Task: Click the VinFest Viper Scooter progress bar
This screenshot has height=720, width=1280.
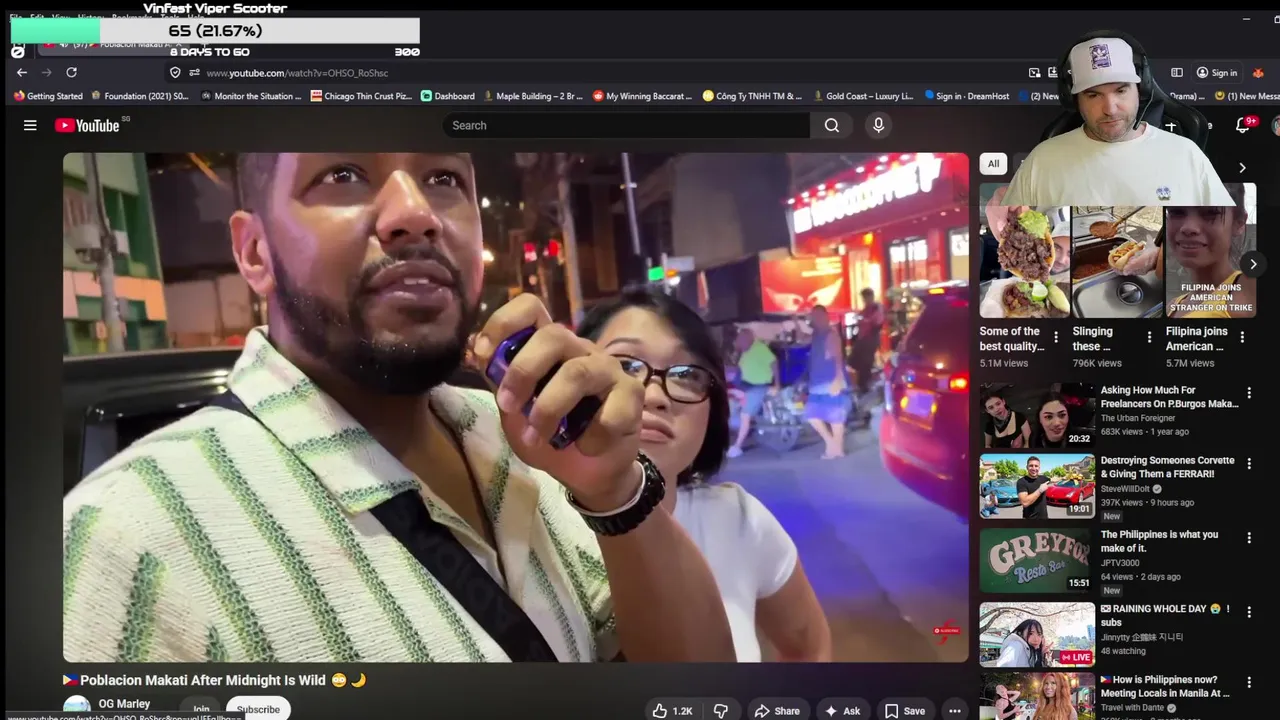Action: click(x=215, y=31)
